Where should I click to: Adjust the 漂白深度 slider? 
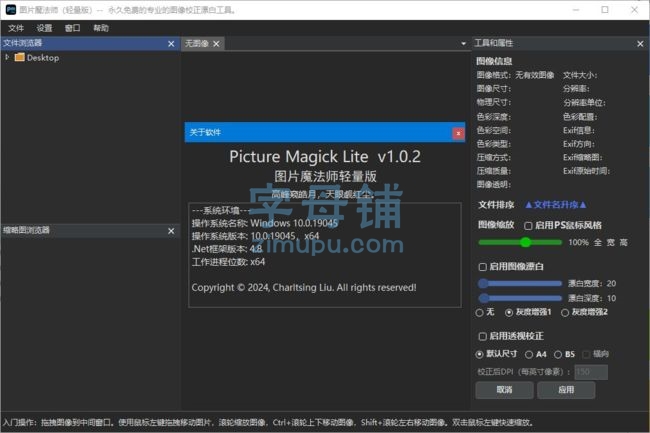[520, 298]
